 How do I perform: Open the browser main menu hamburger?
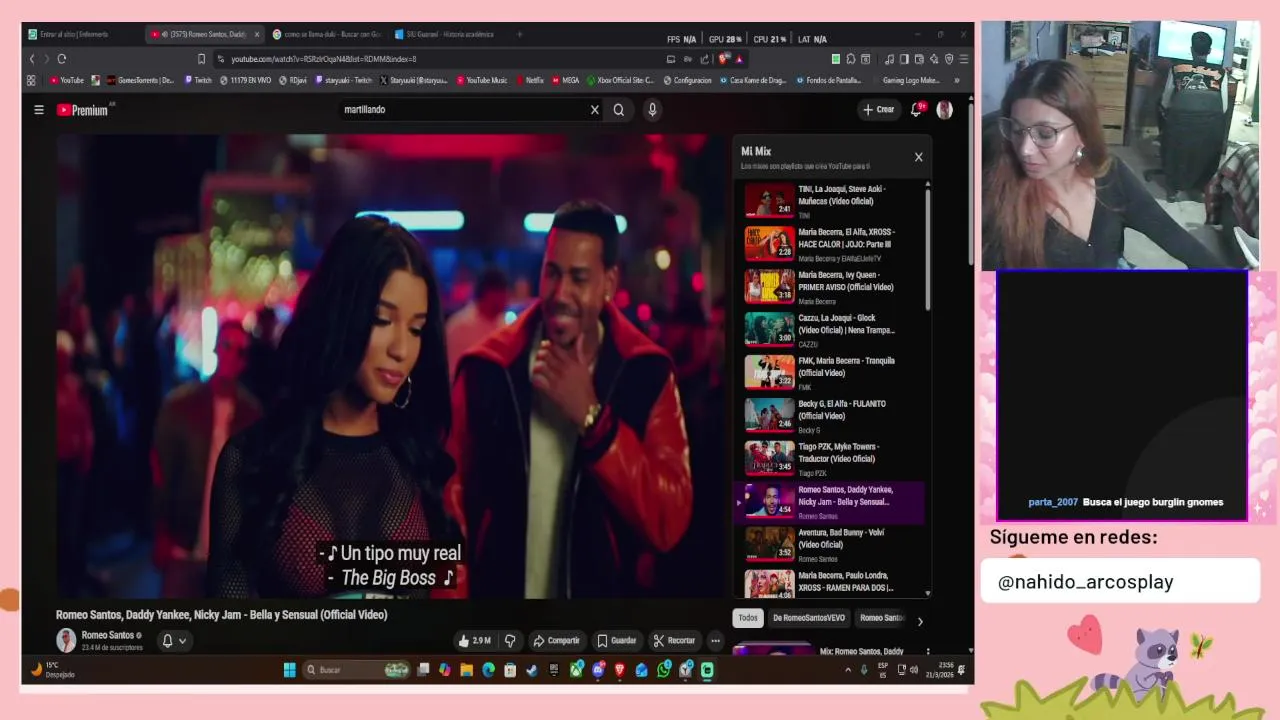[x=963, y=59]
